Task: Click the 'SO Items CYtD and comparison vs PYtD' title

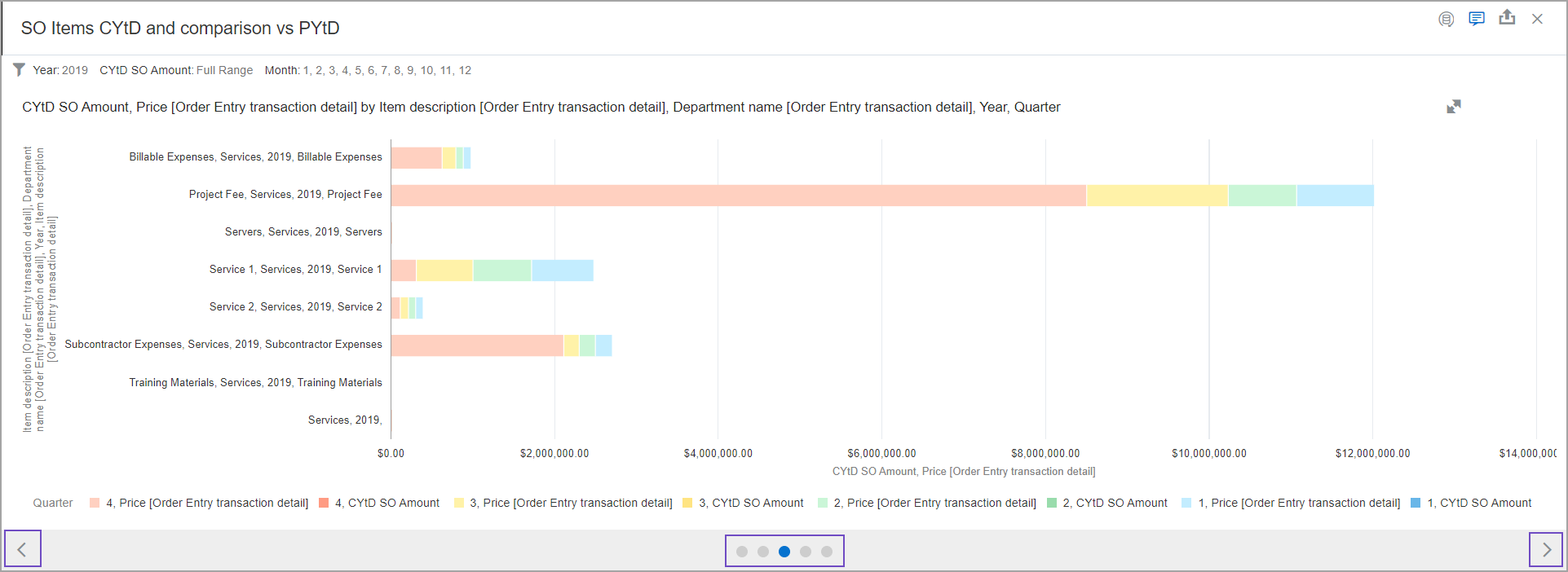Action: (x=180, y=28)
